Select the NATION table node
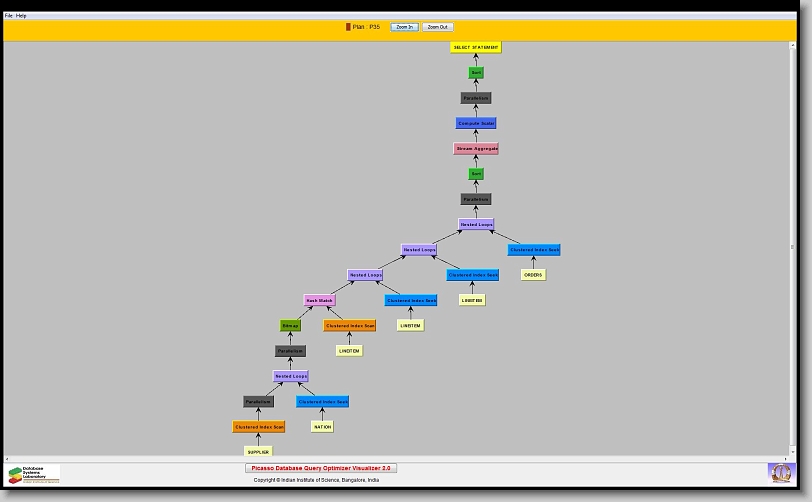The width and height of the screenshot is (812, 502). [322, 427]
